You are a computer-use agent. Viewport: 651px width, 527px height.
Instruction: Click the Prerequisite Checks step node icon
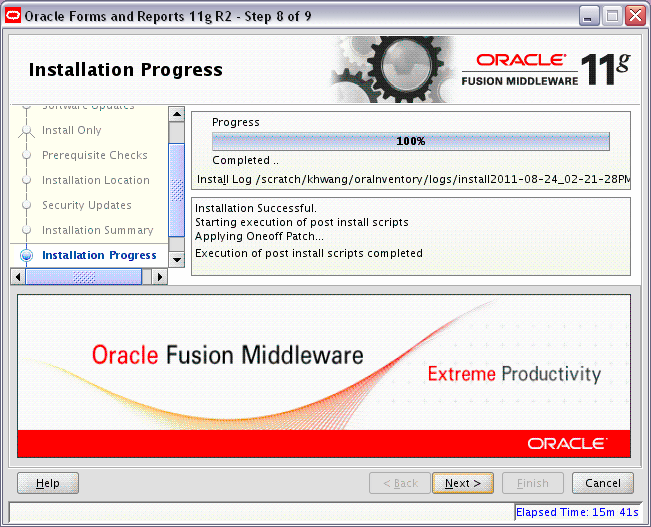[27, 155]
